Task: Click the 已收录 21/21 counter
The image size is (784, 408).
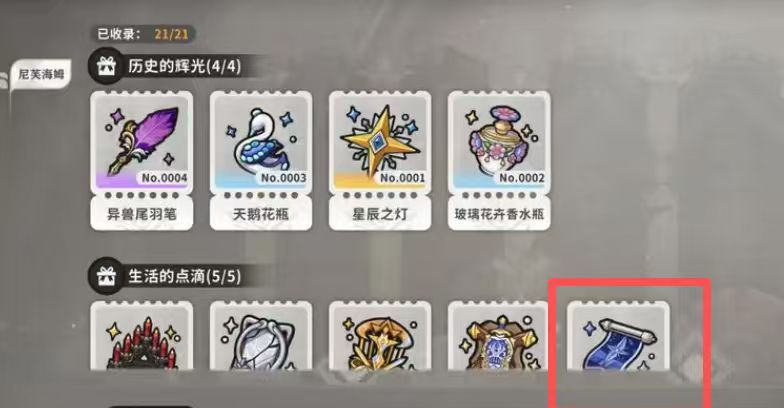Action: (x=143, y=34)
